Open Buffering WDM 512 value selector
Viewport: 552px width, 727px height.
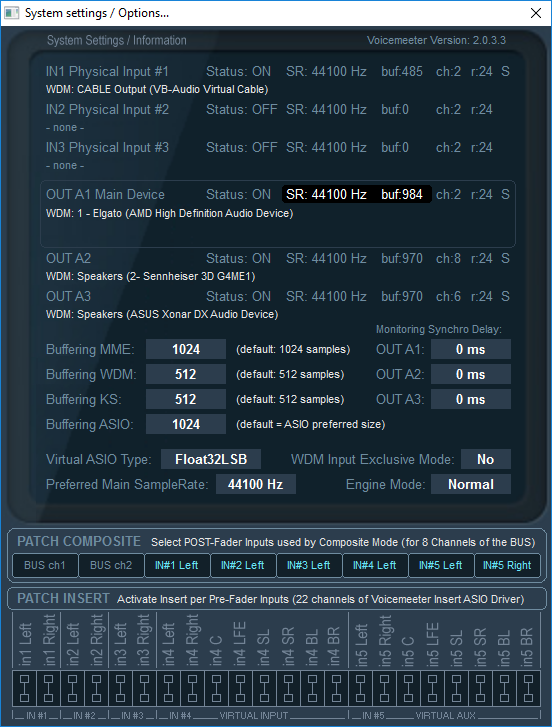click(x=186, y=374)
